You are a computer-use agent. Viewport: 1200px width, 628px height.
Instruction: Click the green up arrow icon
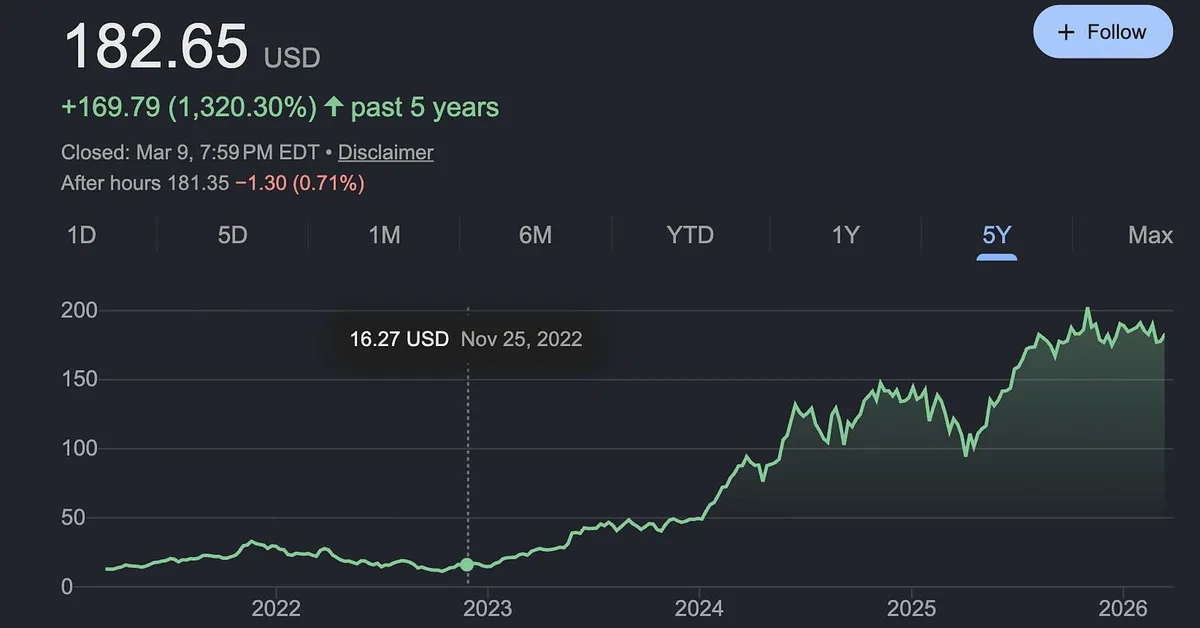click(334, 107)
